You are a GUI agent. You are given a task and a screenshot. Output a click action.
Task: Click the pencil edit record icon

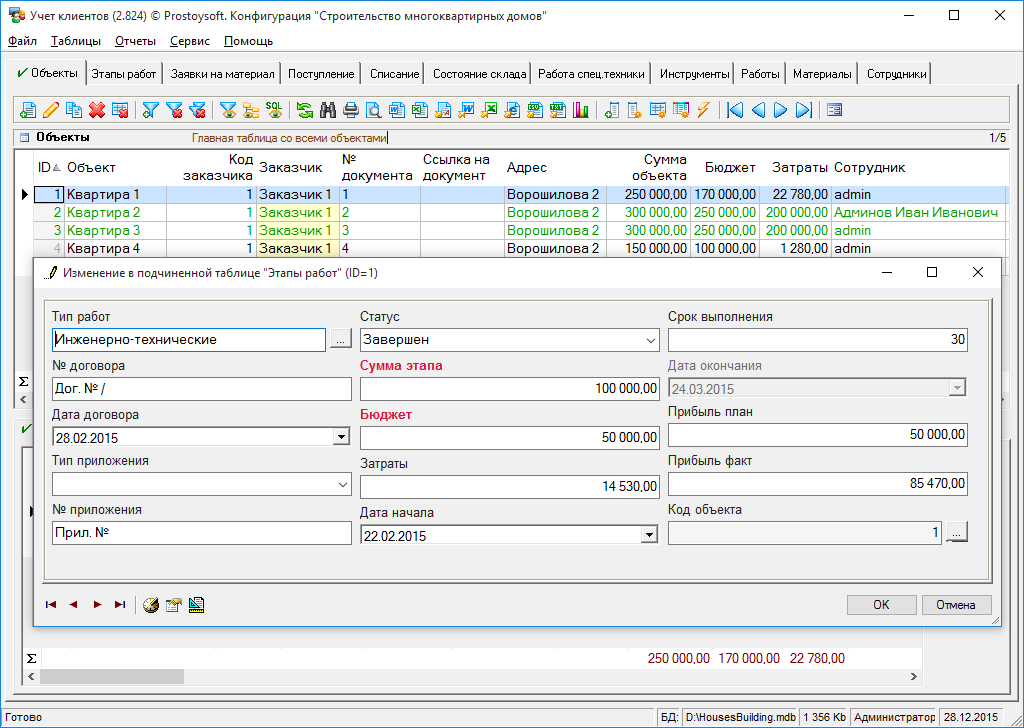click(51, 110)
